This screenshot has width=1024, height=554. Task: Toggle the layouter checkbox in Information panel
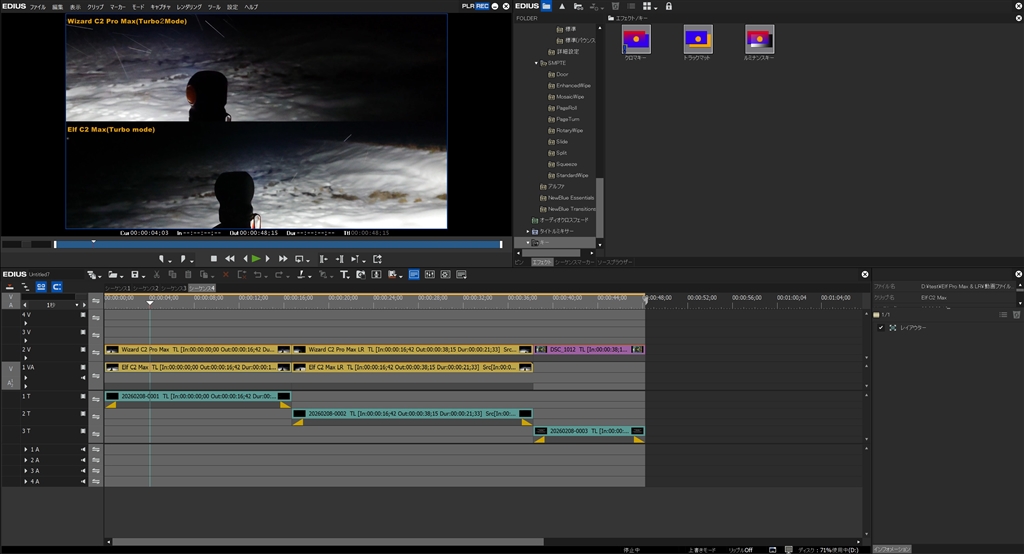tap(880, 328)
